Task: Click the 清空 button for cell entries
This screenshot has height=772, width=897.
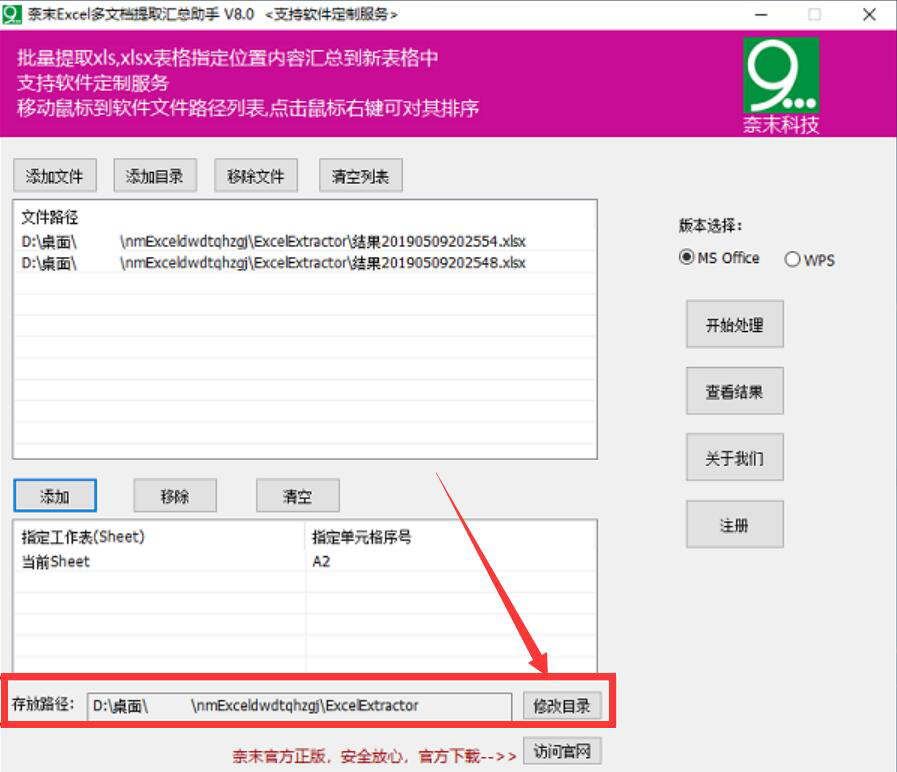Action: 297,496
